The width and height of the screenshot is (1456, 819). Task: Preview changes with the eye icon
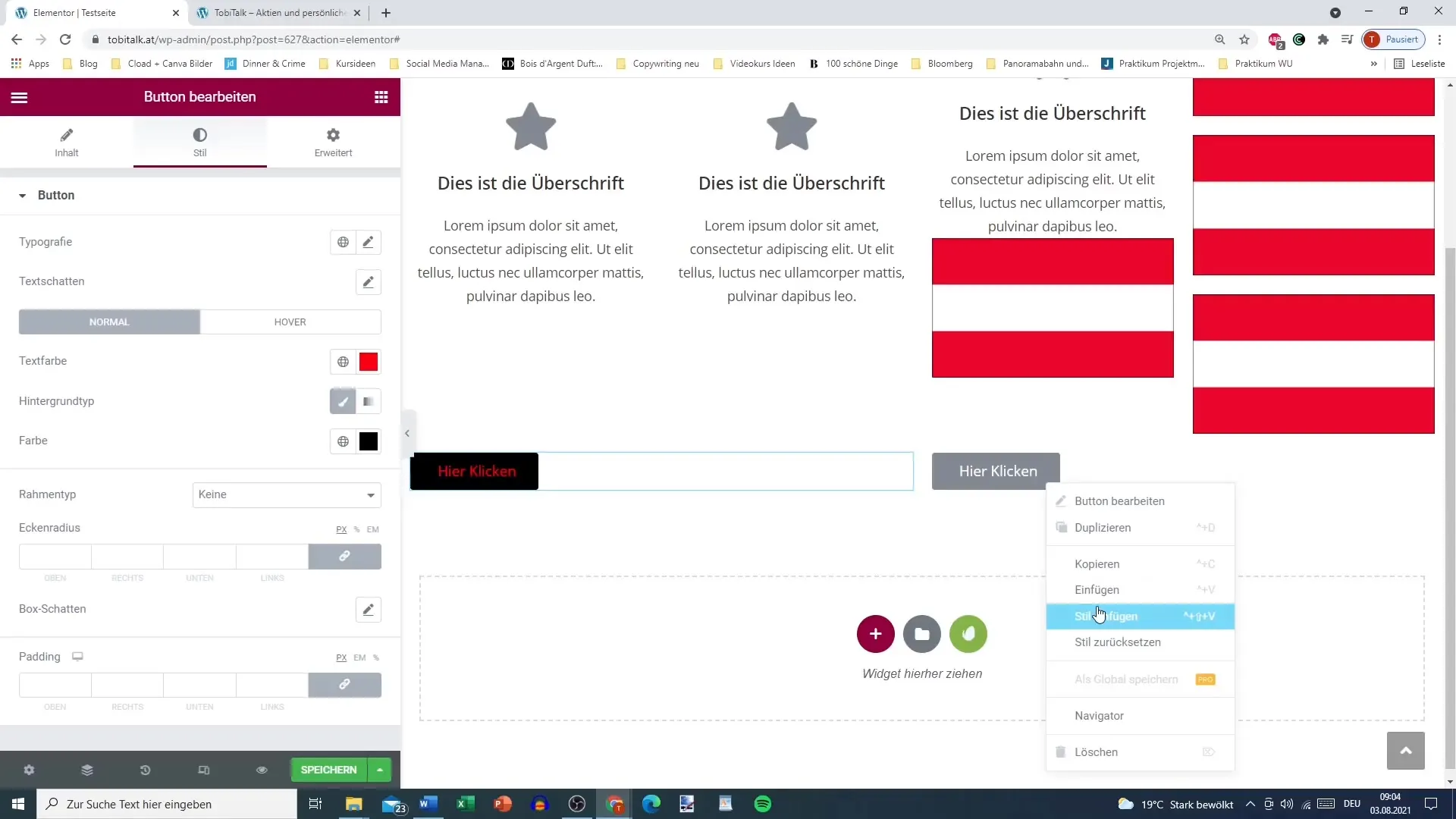click(262, 770)
